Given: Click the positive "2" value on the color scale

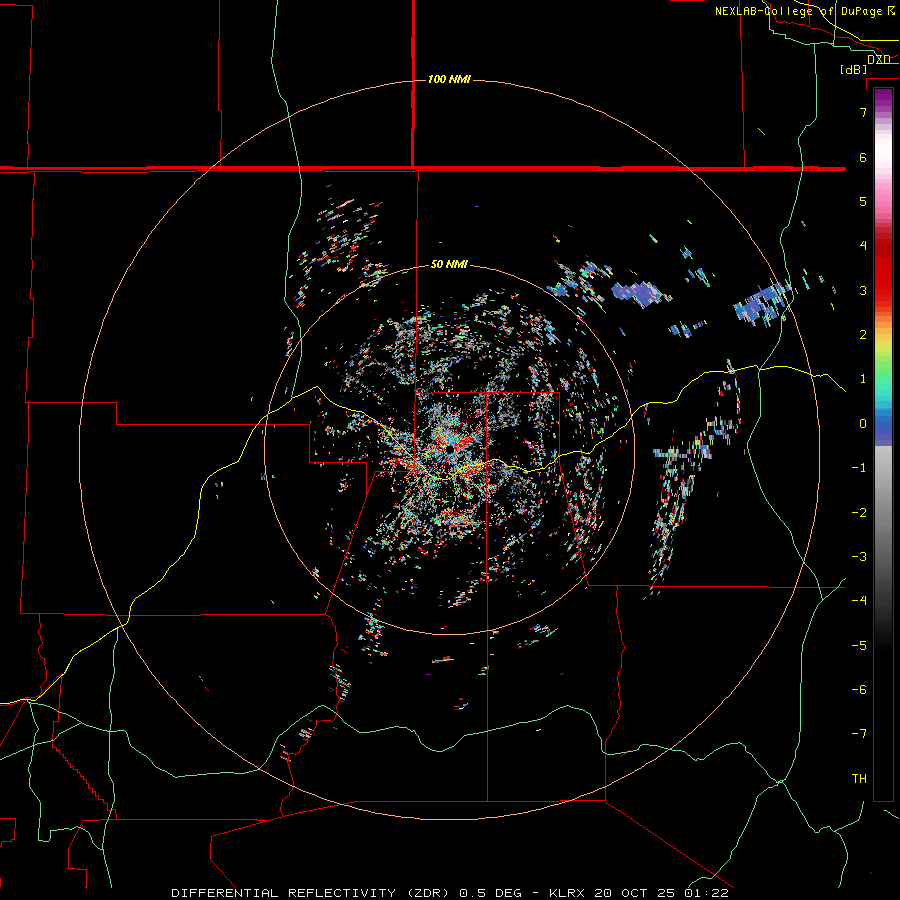Looking at the screenshot, I should pos(863,335).
